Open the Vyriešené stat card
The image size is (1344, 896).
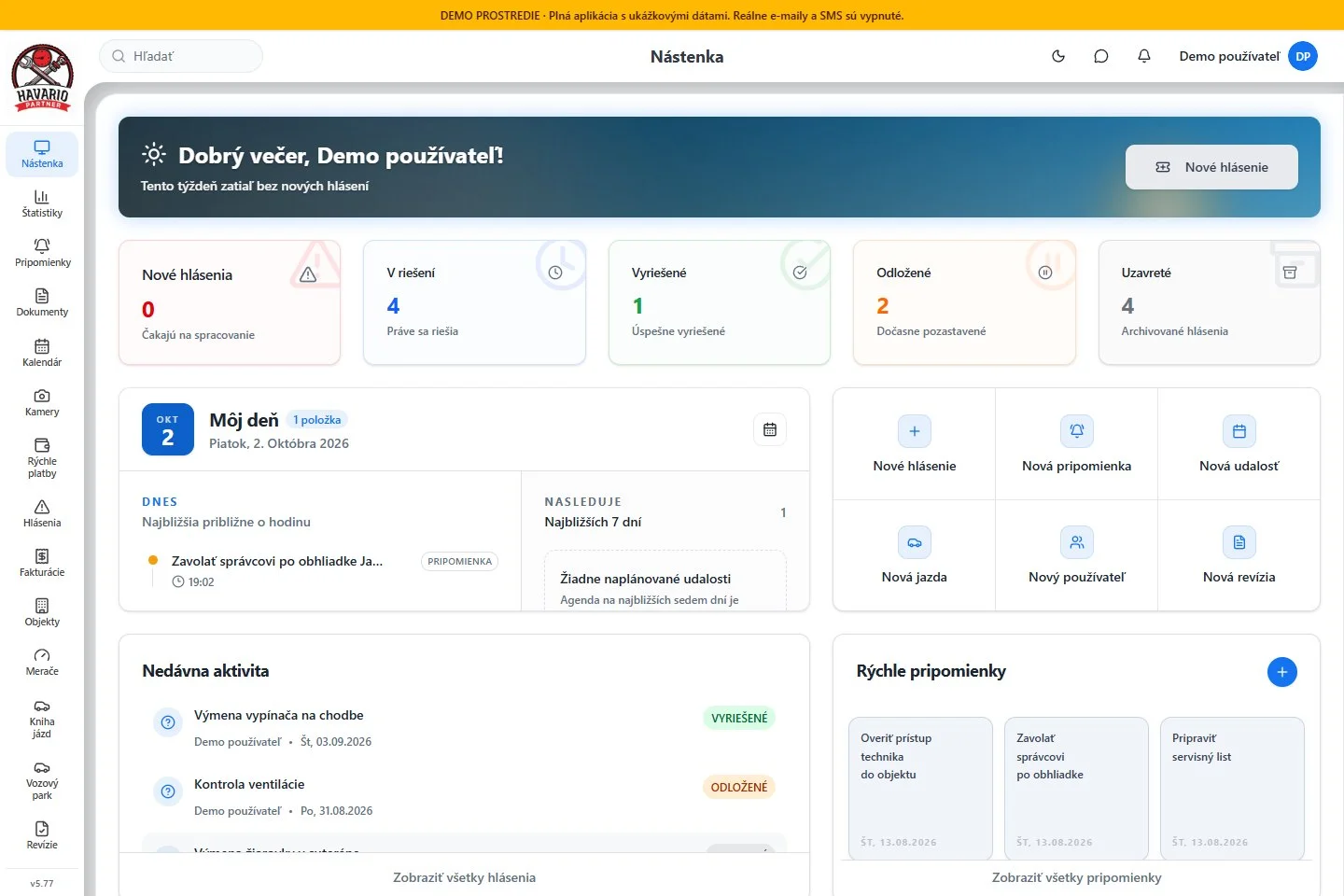pyautogui.click(x=720, y=302)
